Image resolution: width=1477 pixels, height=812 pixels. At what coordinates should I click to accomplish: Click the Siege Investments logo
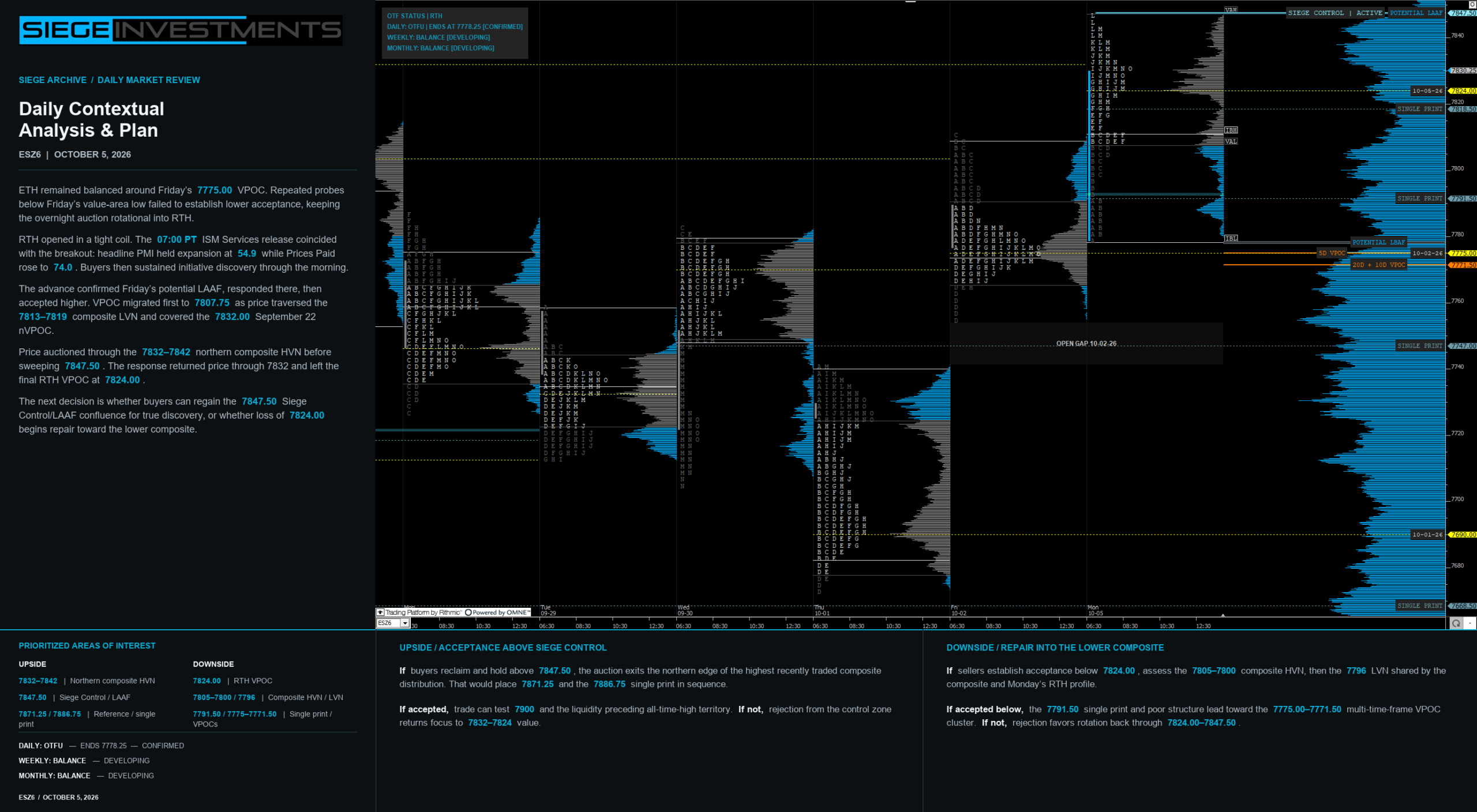[181, 30]
